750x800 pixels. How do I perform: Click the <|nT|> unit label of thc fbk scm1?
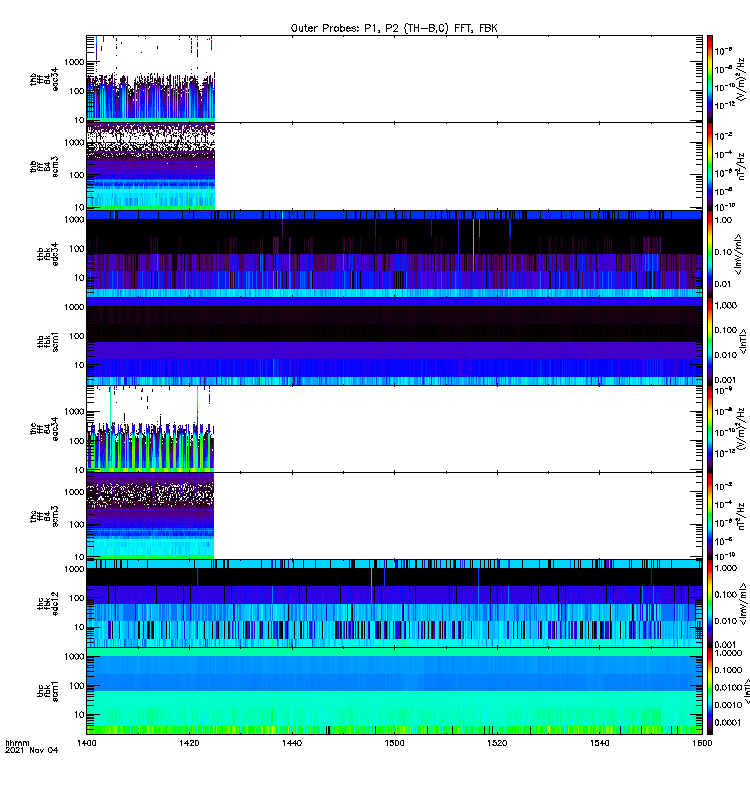coord(746,691)
